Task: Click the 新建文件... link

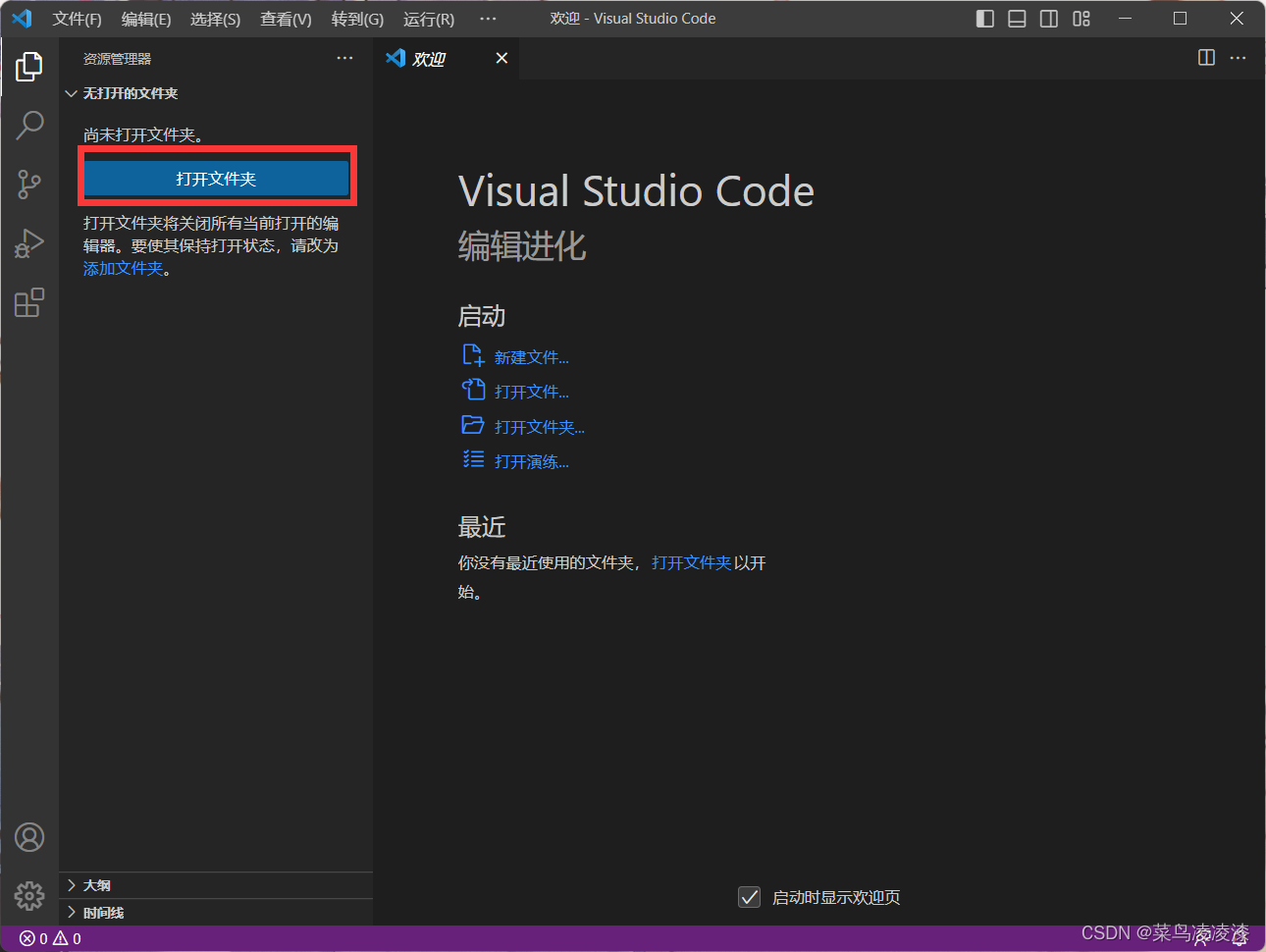Action: tap(531, 357)
